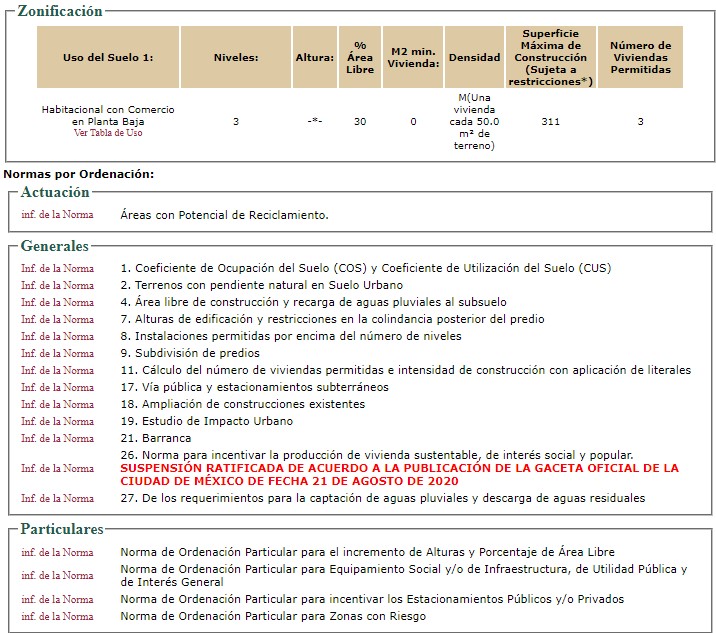
Task: Click the Densidad column header
Action: pyautogui.click(x=474, y=57)
